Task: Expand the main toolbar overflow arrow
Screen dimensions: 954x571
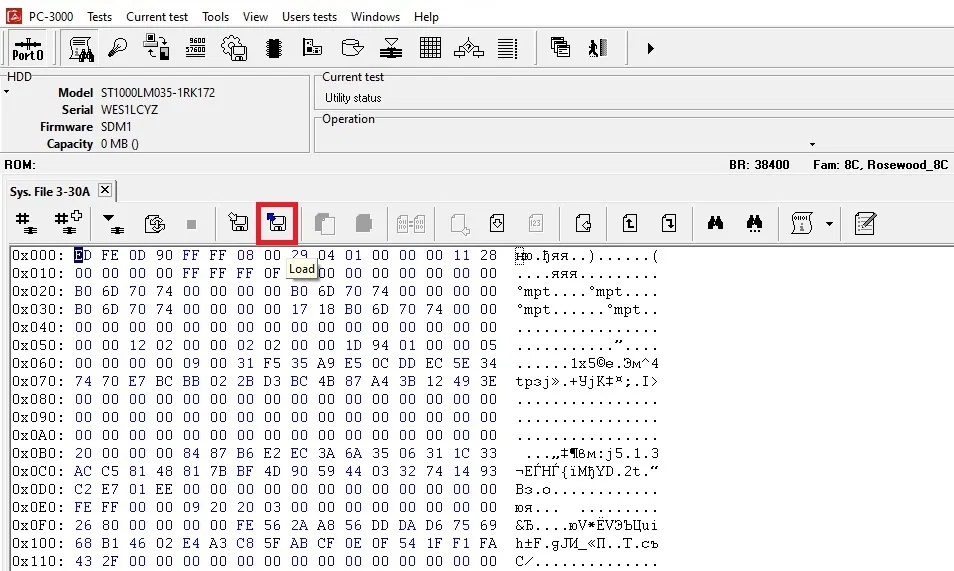Action: click(x=651, y=48)
